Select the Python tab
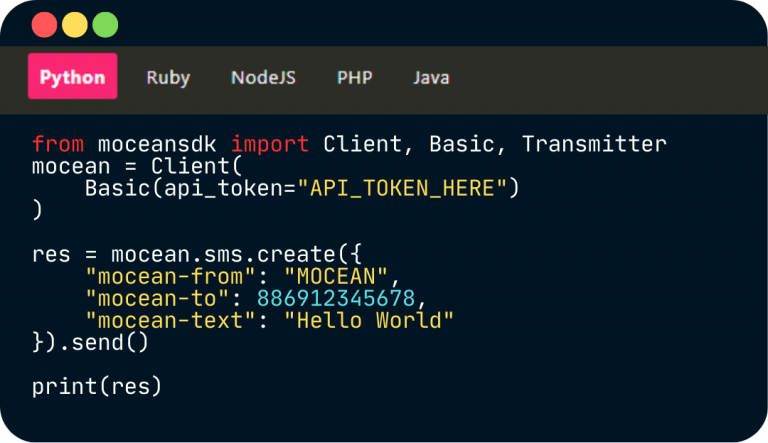This screenshot has width=768, height=443. pos(73,77)
